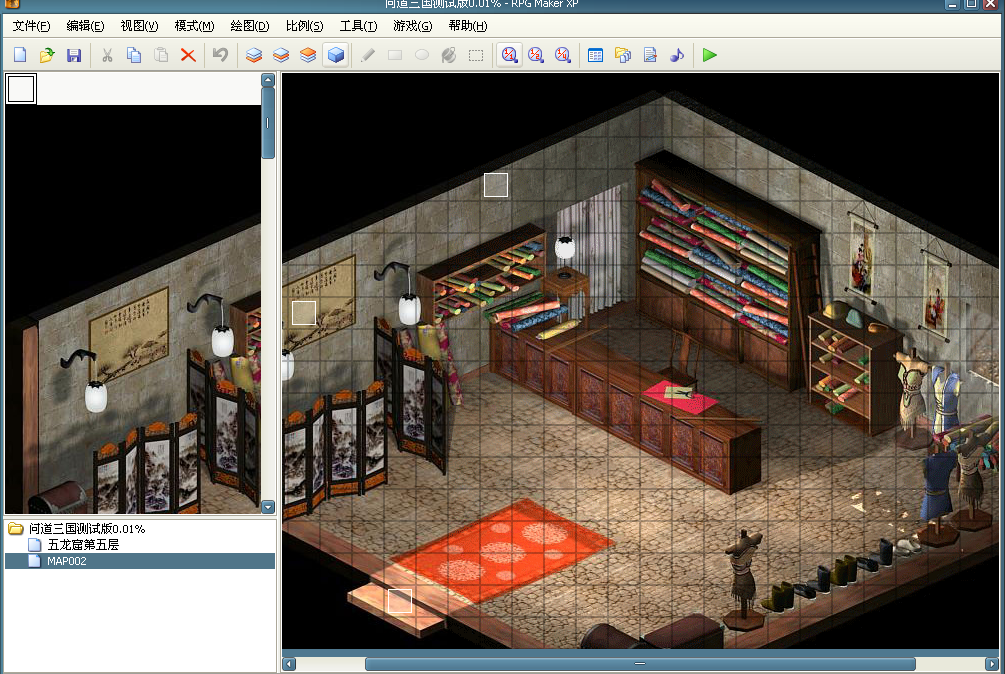Select the Flood Fill tool
The width and height of the screenshot is (1005, 674).
tap(449, 55)
